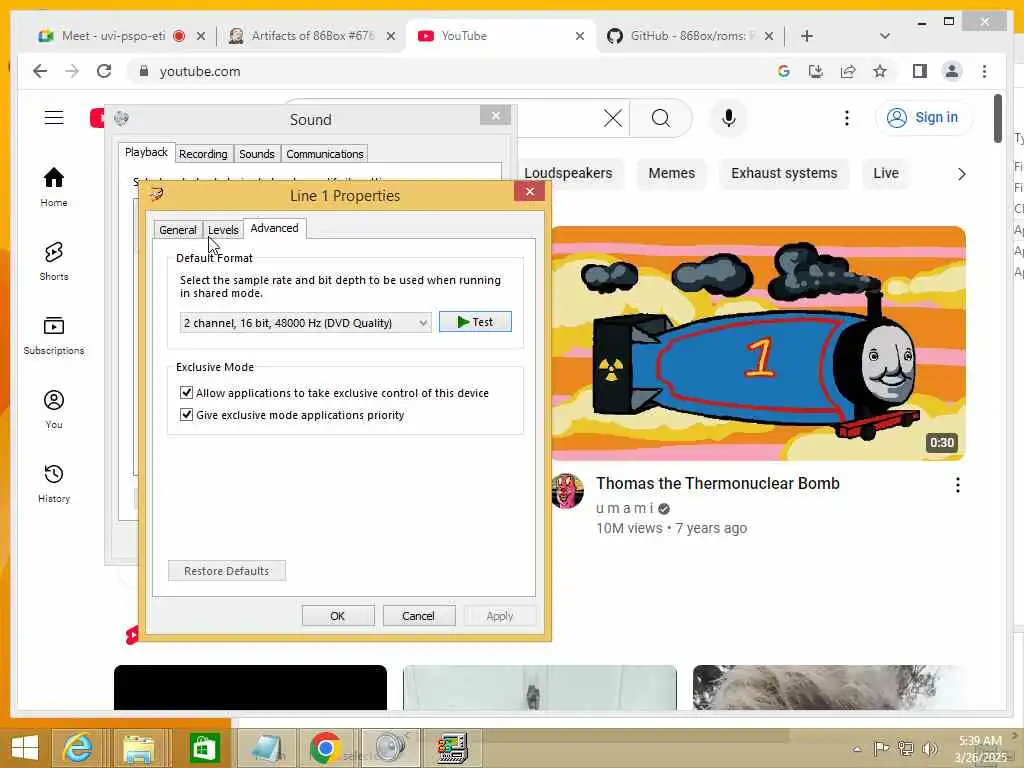
Task: Switch to Levels tab in Line 1 Properties
Action: click(x=223, y=230)
